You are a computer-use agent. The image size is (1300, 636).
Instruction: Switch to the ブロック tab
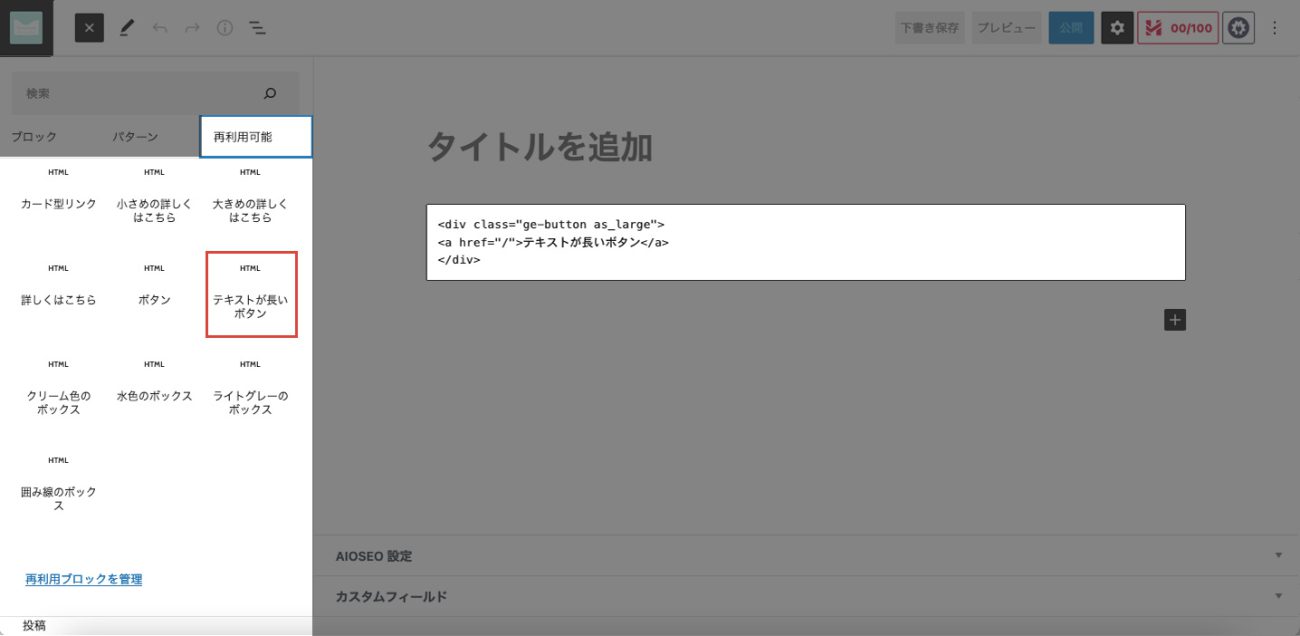click(35, 137)
